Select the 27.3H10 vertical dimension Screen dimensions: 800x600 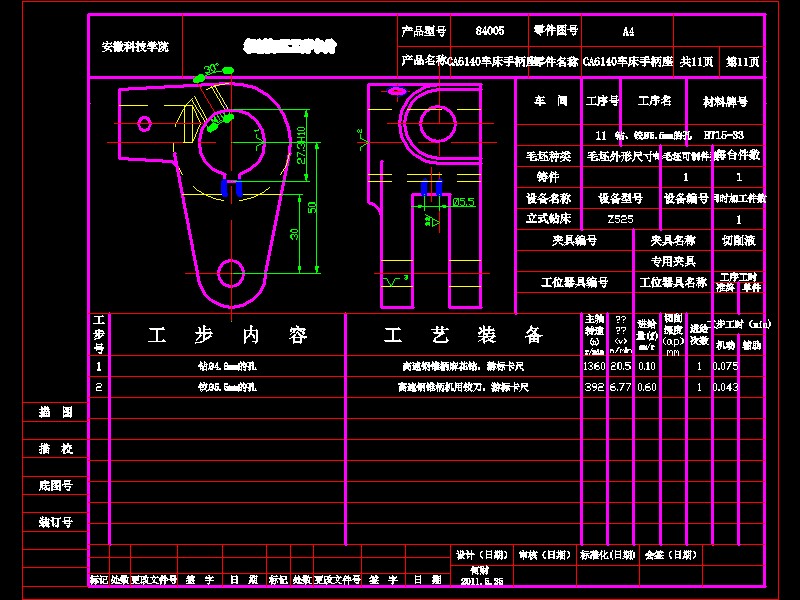click(302, 145)
